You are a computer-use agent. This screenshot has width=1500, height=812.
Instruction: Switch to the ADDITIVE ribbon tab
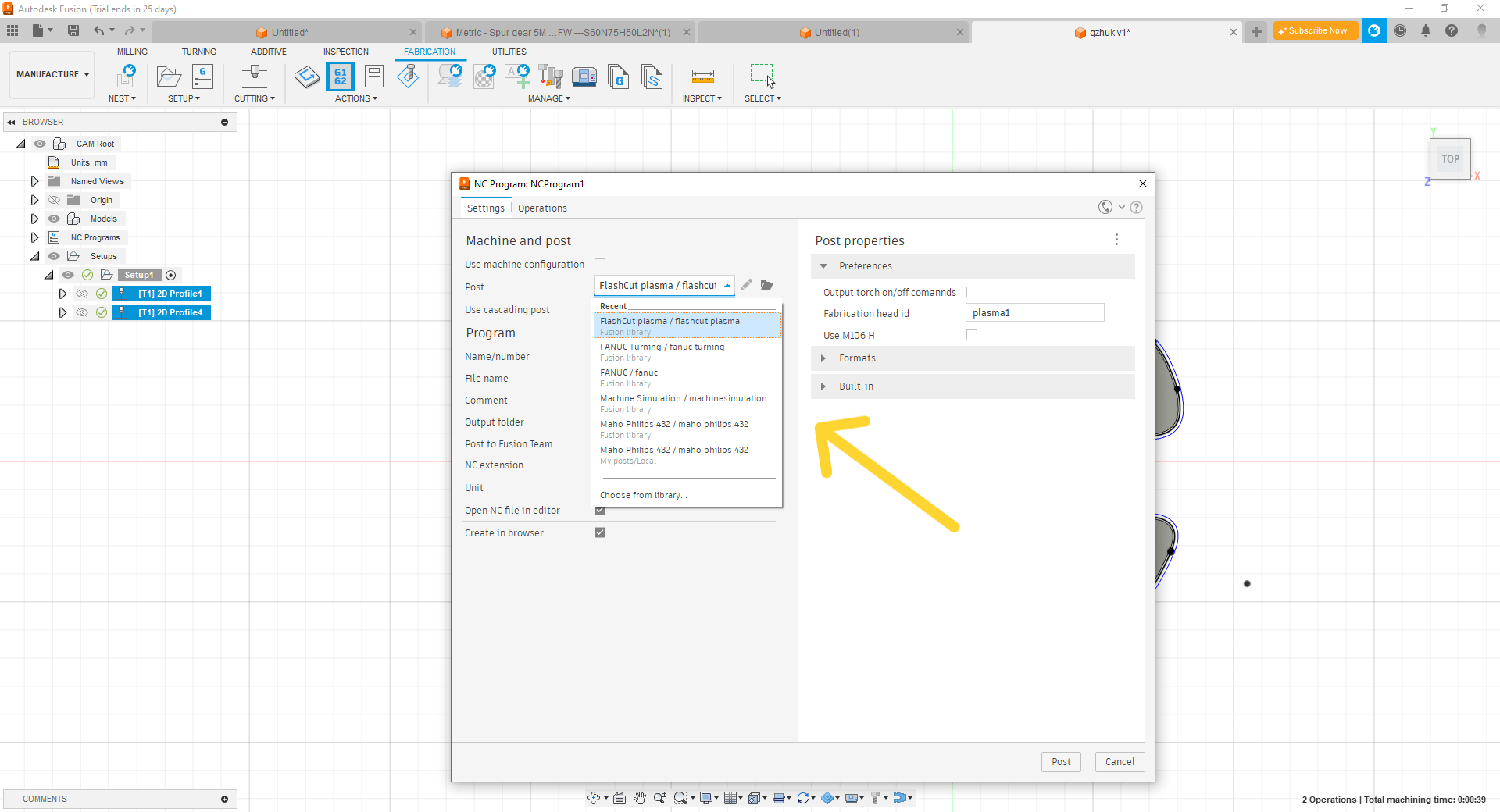pyautogui.click(x=269, y=52)
